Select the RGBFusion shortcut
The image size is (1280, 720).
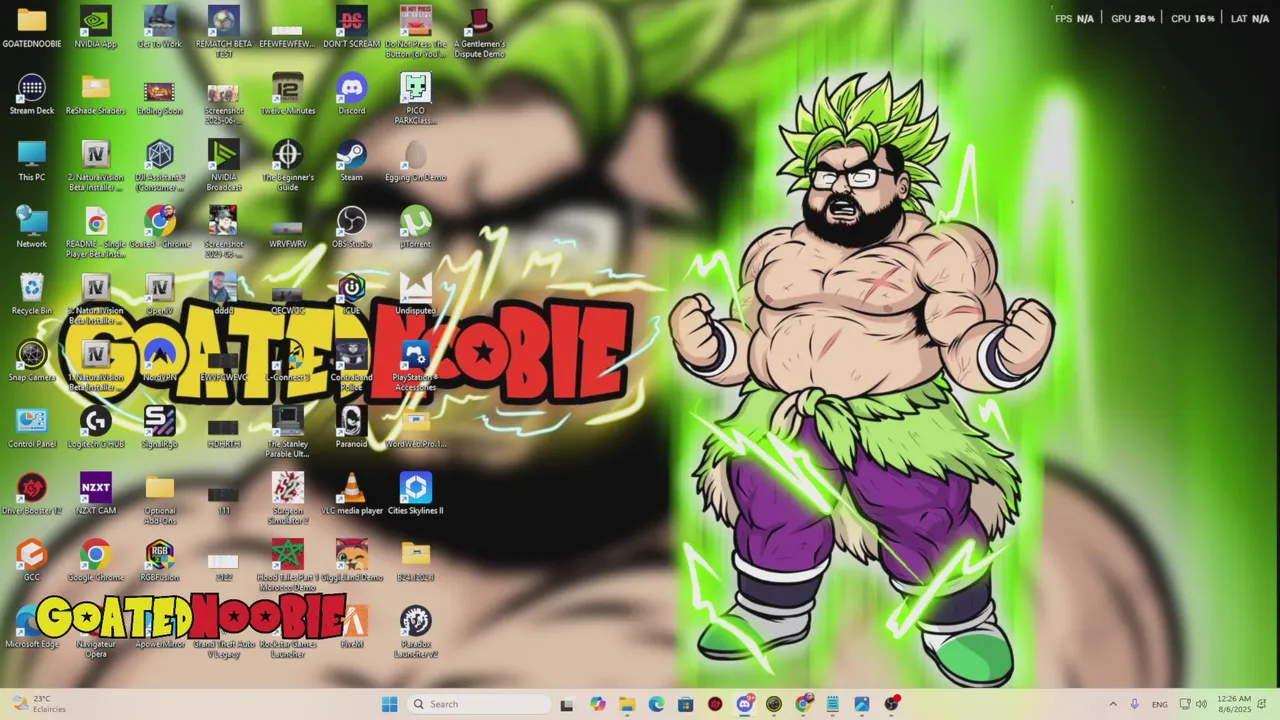tap(160, 561)
